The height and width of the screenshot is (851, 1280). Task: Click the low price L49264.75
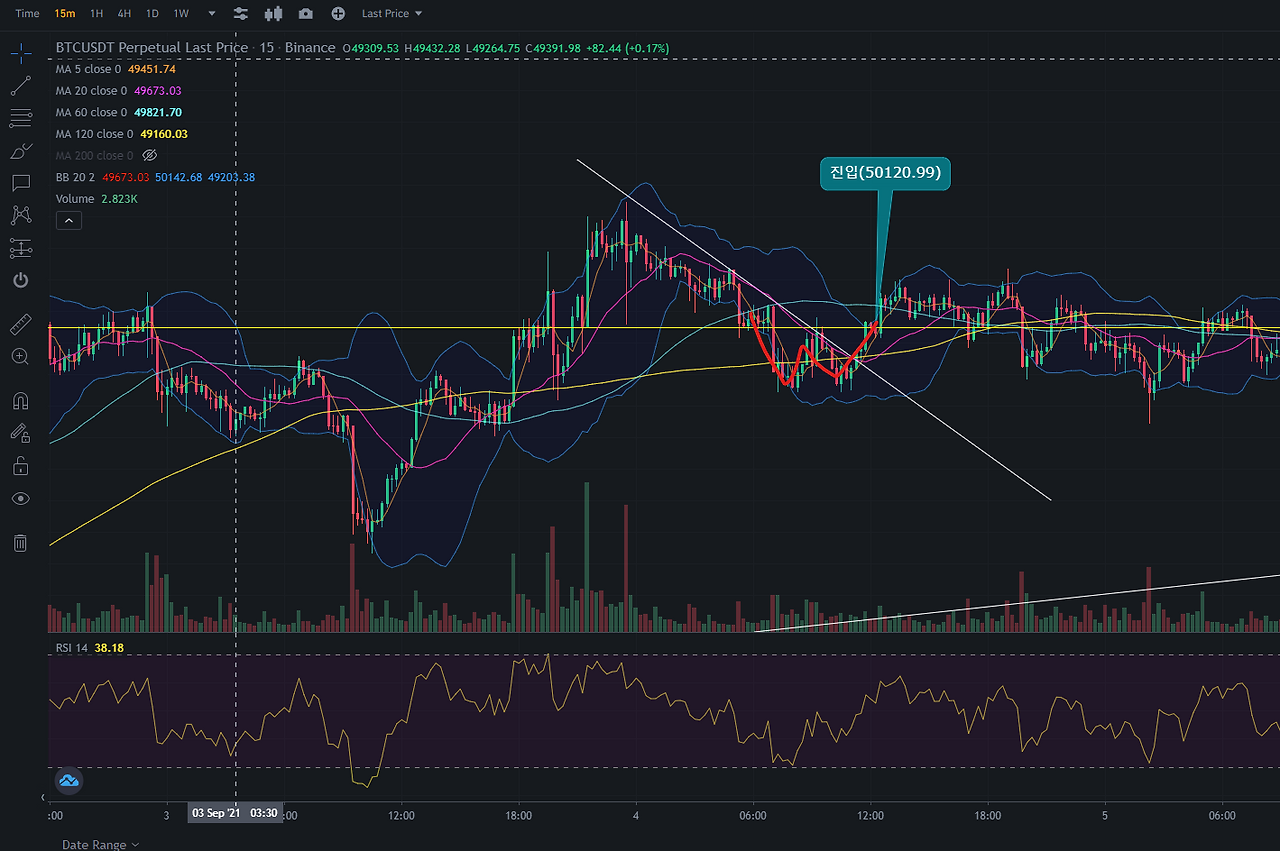coord(493,48)
